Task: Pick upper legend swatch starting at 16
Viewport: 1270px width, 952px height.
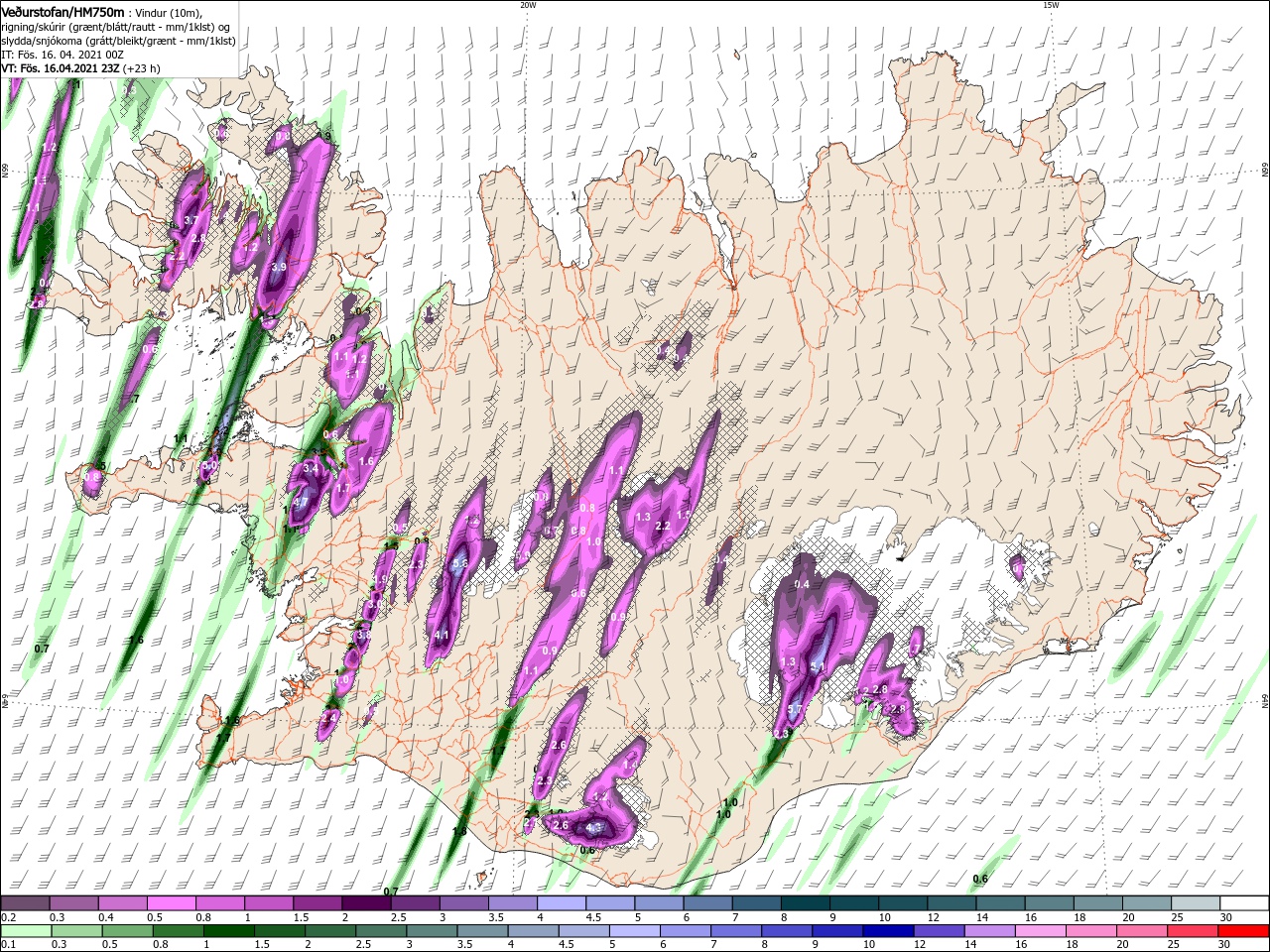Action: (x=1050, y=902)
